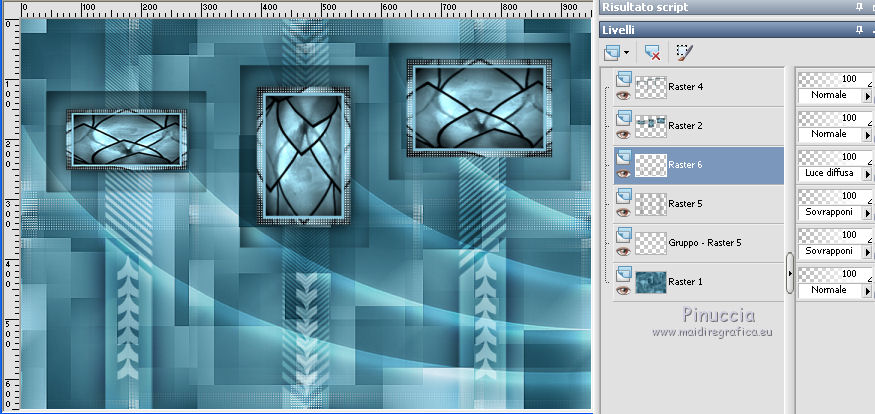Click the Raster 1 opacity slider
Image resolution: width=875 pixels, height=414 pixels.
[835, 275]
